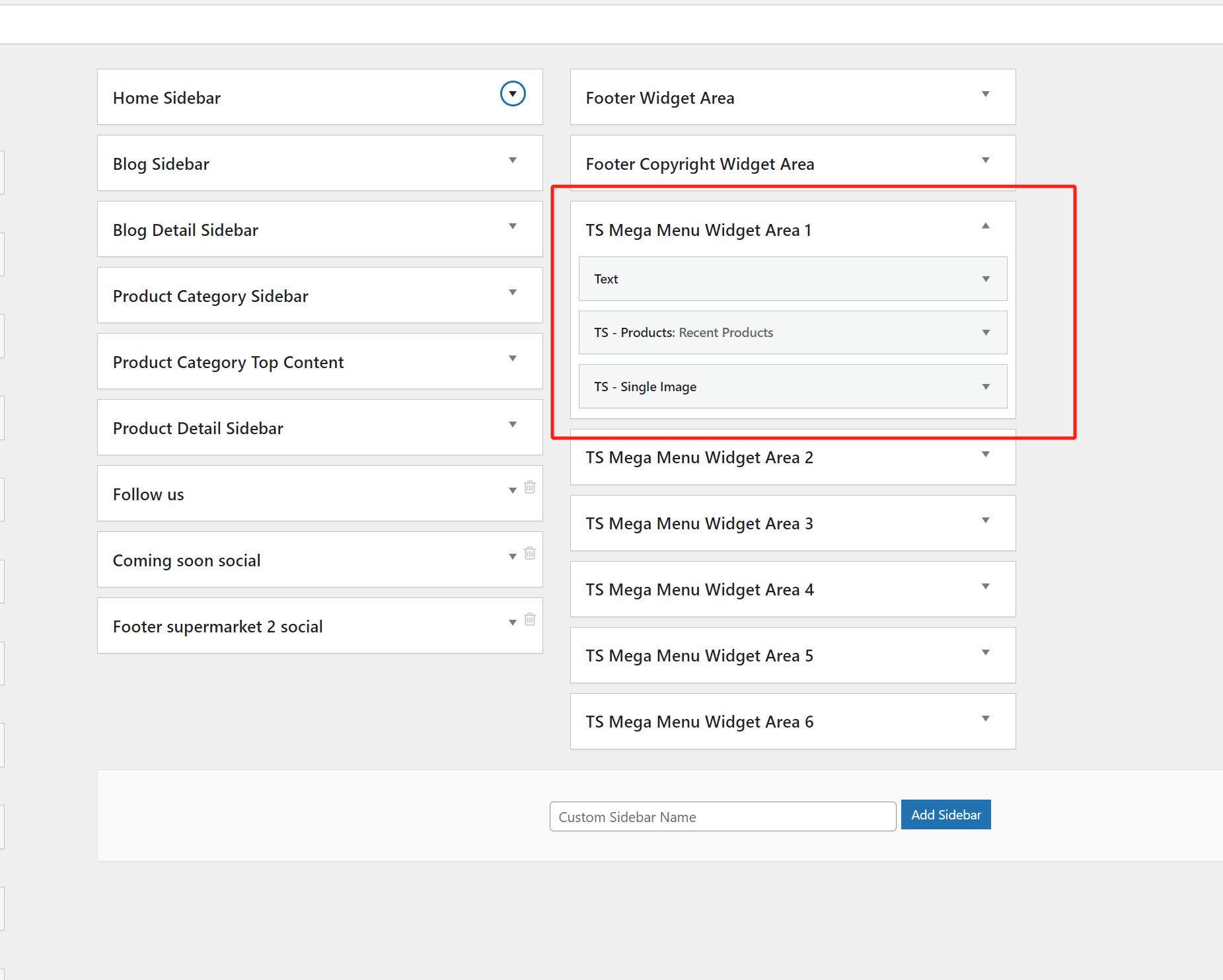The width and height of the screenshot is (1223, 980).
Task: Expand the Footer Widget Area
Action: [x=985, y=94]
